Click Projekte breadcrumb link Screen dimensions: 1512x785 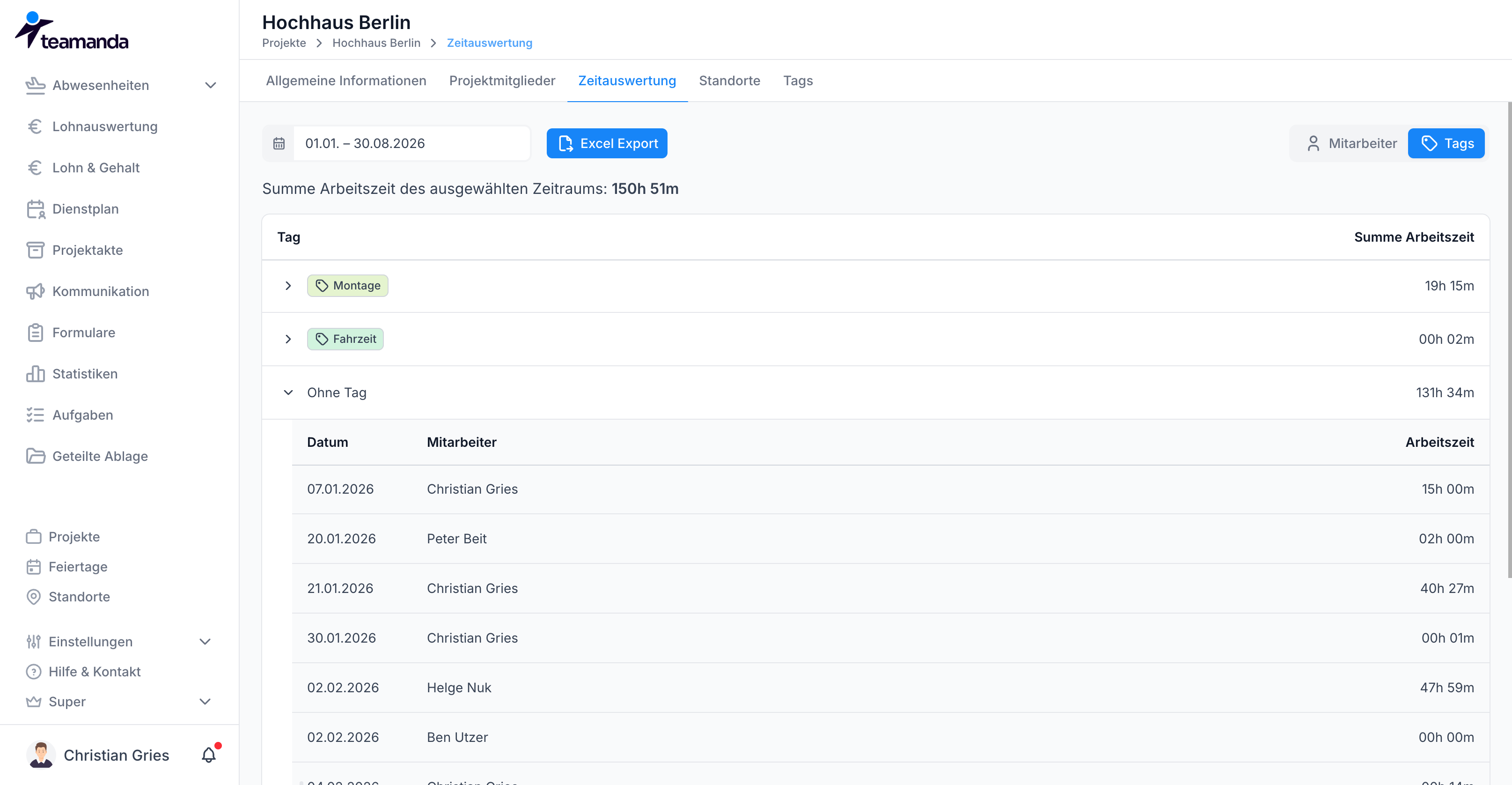284,43
